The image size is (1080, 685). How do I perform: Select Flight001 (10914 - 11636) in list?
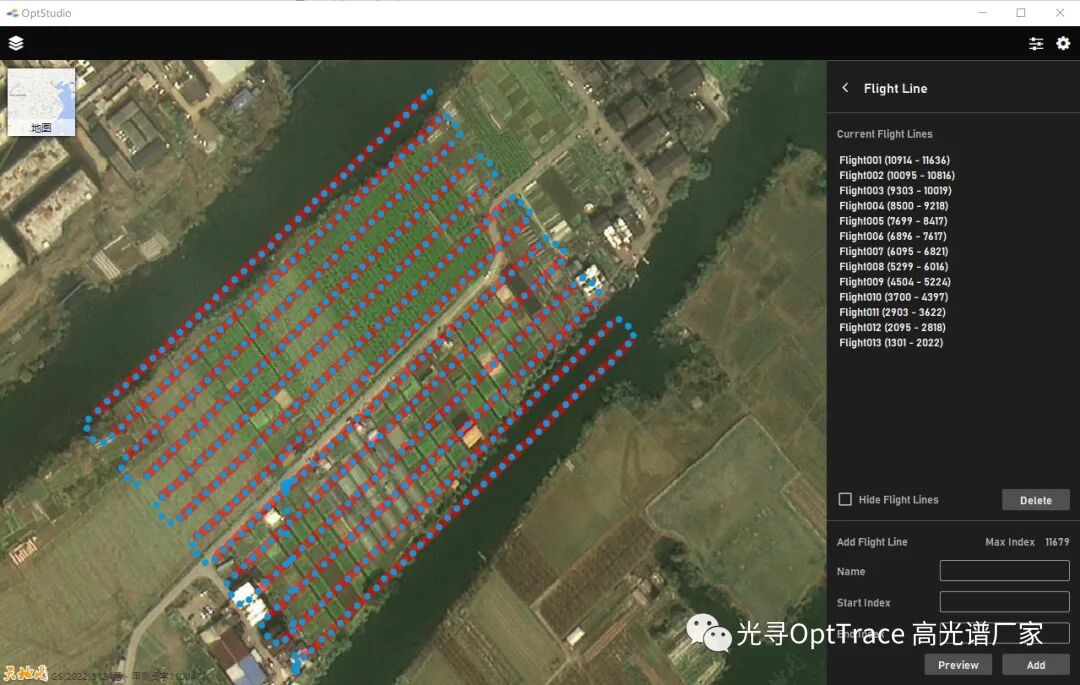click(x=894, y=160)
